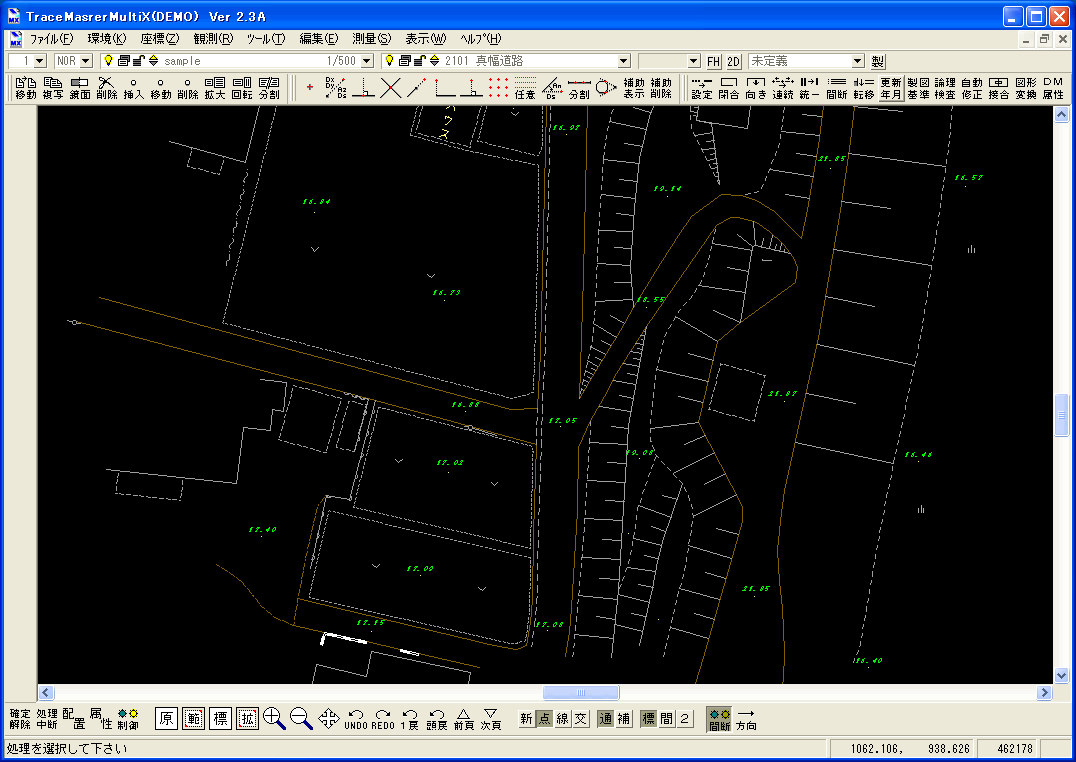Click the 確定解除 button
The width and height of the screenshot is (1076, 762).
point(20,719)
